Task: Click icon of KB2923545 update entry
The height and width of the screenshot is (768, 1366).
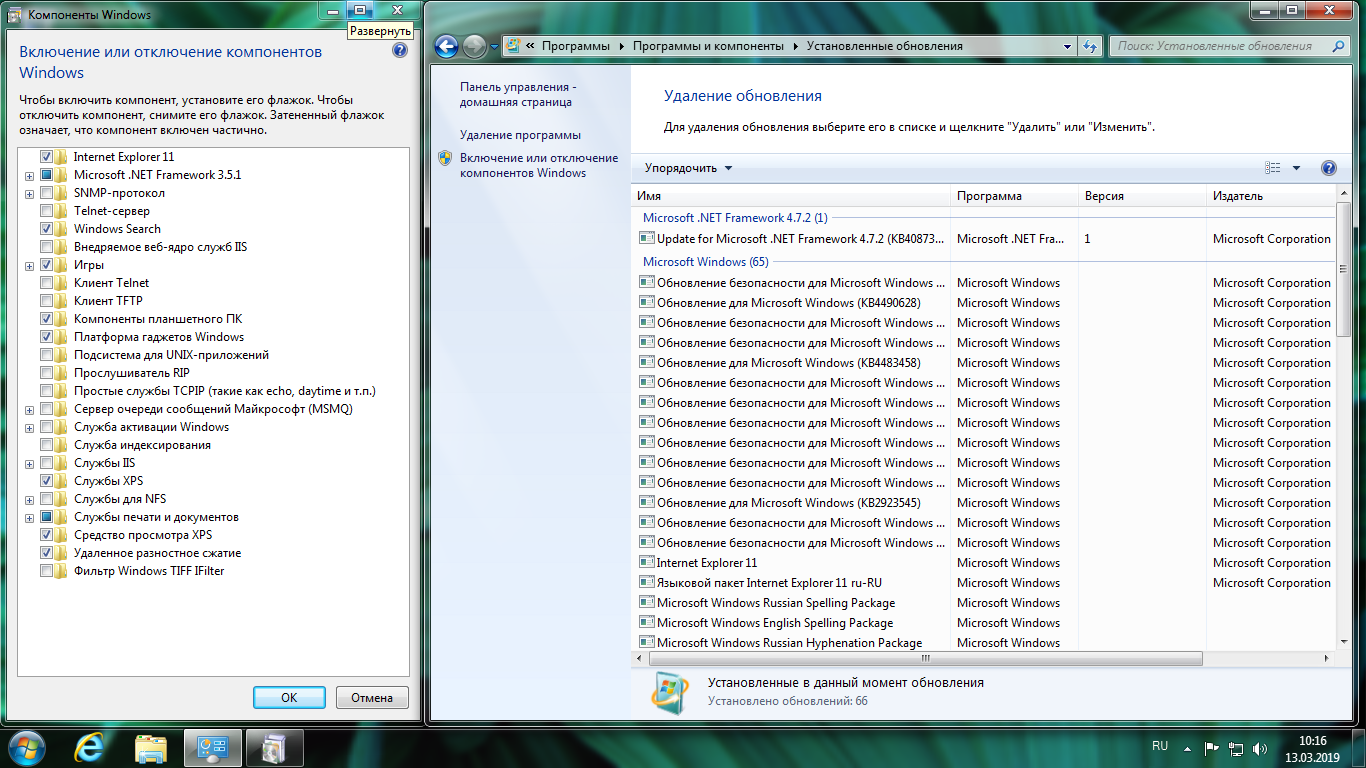Action: tap(646, 503)
